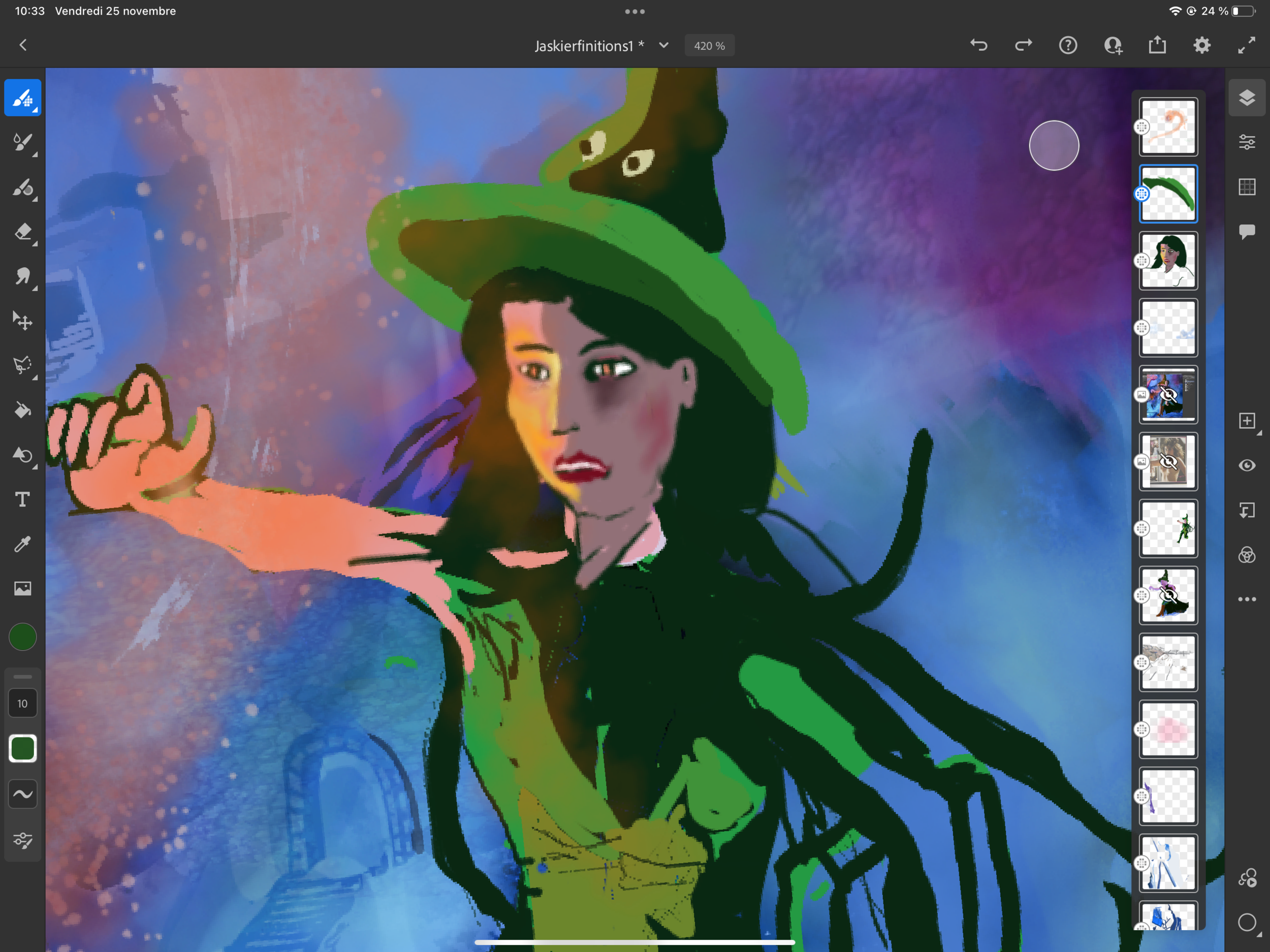Open the Layers panel tab

[x=1247, y=98]
